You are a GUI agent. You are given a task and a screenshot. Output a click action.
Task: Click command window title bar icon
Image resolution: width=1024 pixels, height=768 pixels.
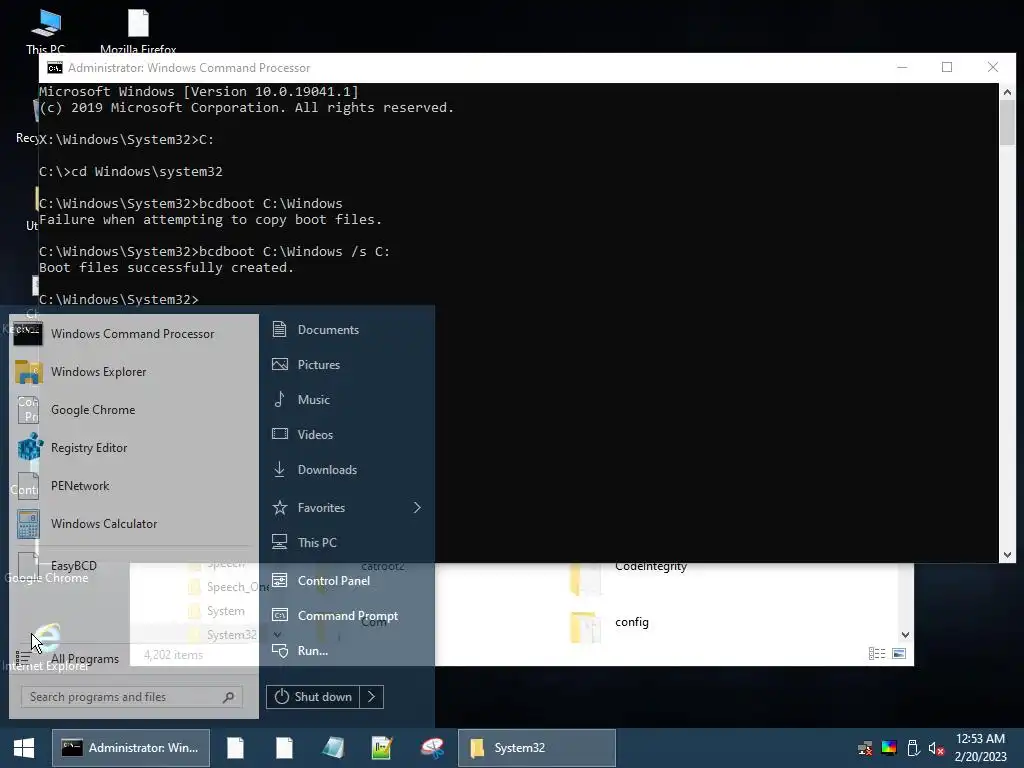click(x=55, y=68)
